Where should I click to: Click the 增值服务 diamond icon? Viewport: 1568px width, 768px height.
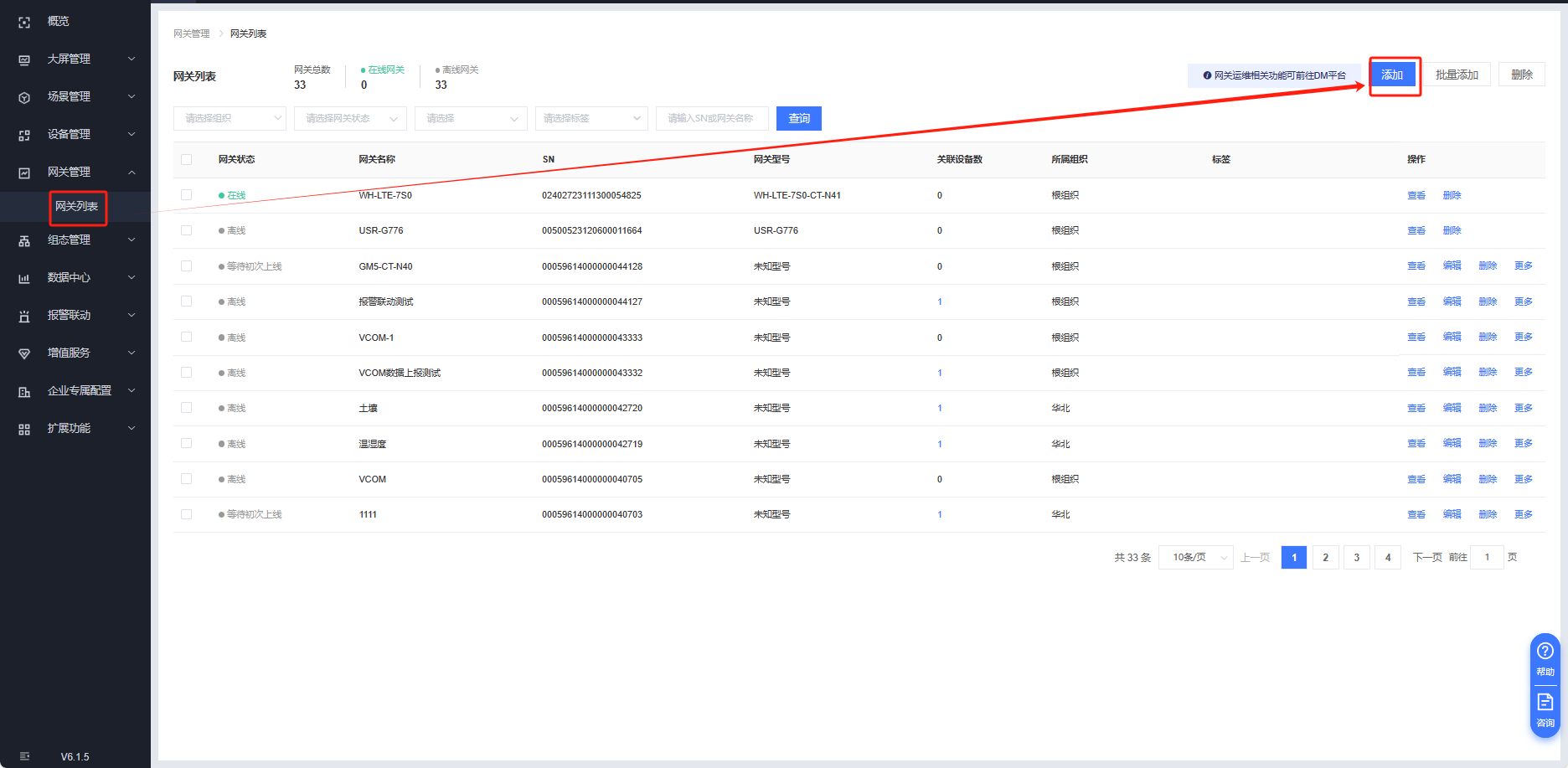coord(24,354)
